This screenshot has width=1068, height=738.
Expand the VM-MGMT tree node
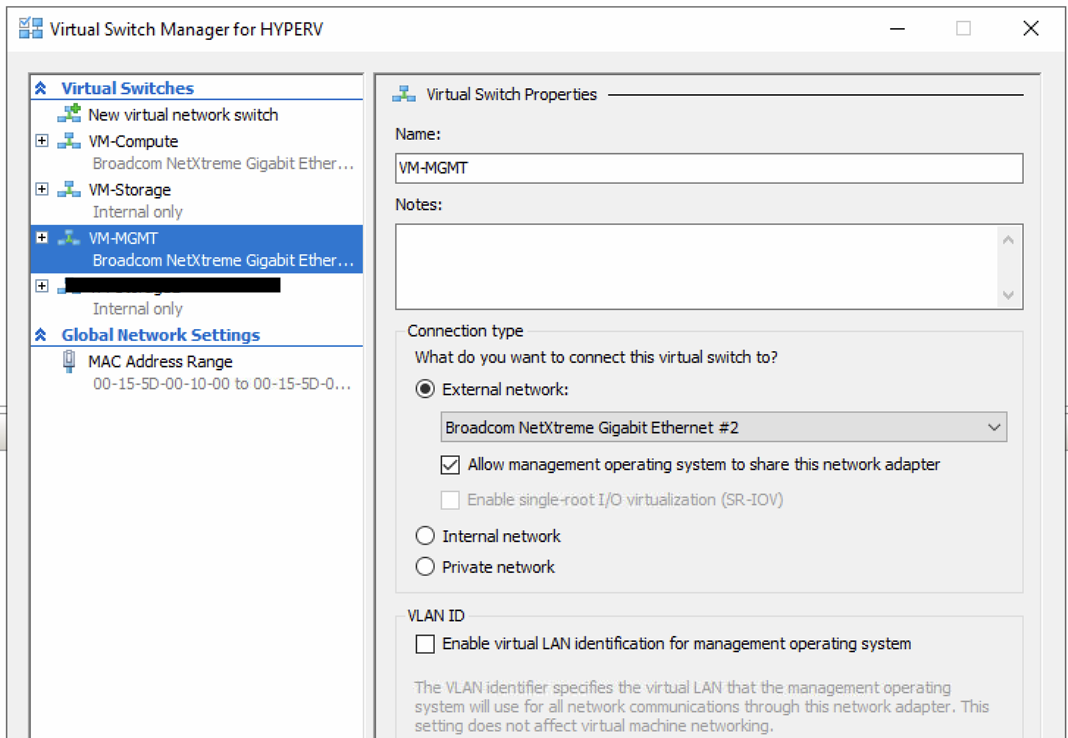click(x=42, y=238)
